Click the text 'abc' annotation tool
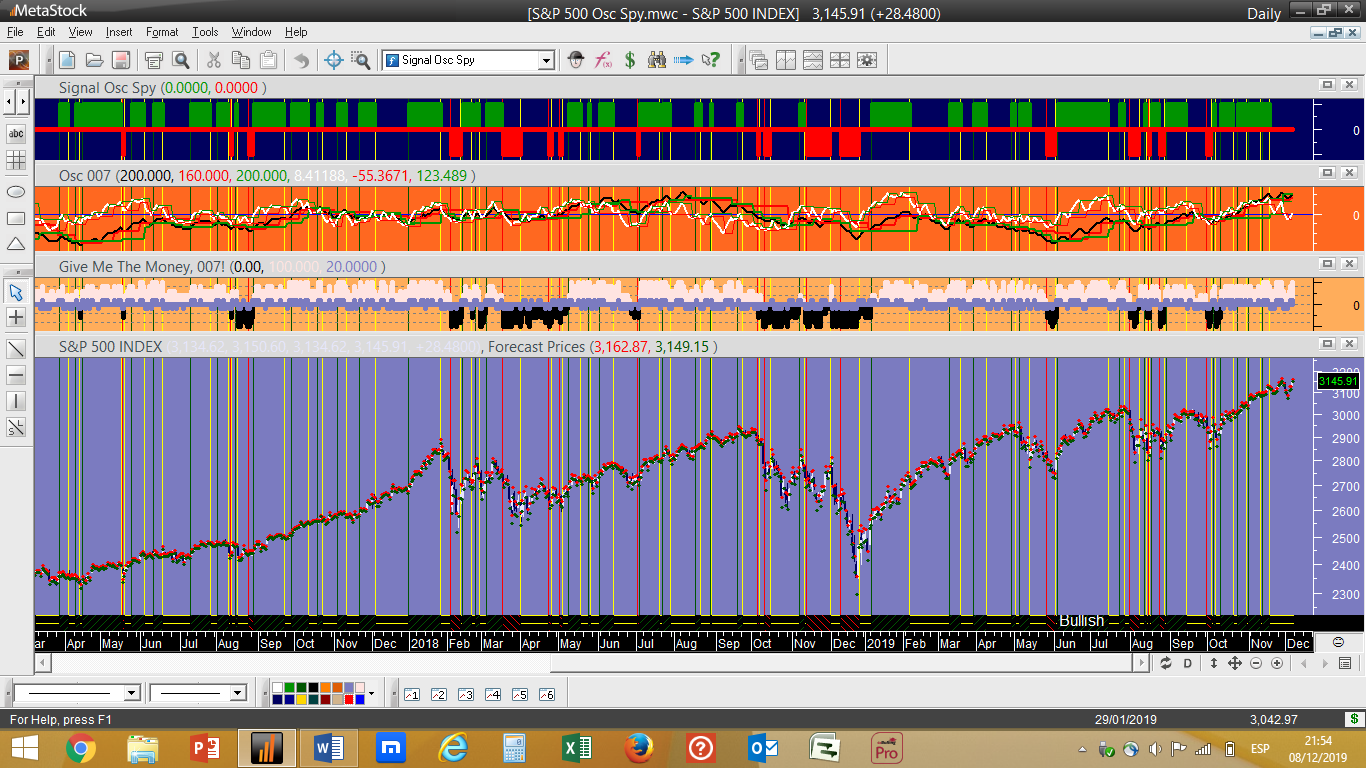The width and height of the screenshot is (1366, 768). point(16,133)
